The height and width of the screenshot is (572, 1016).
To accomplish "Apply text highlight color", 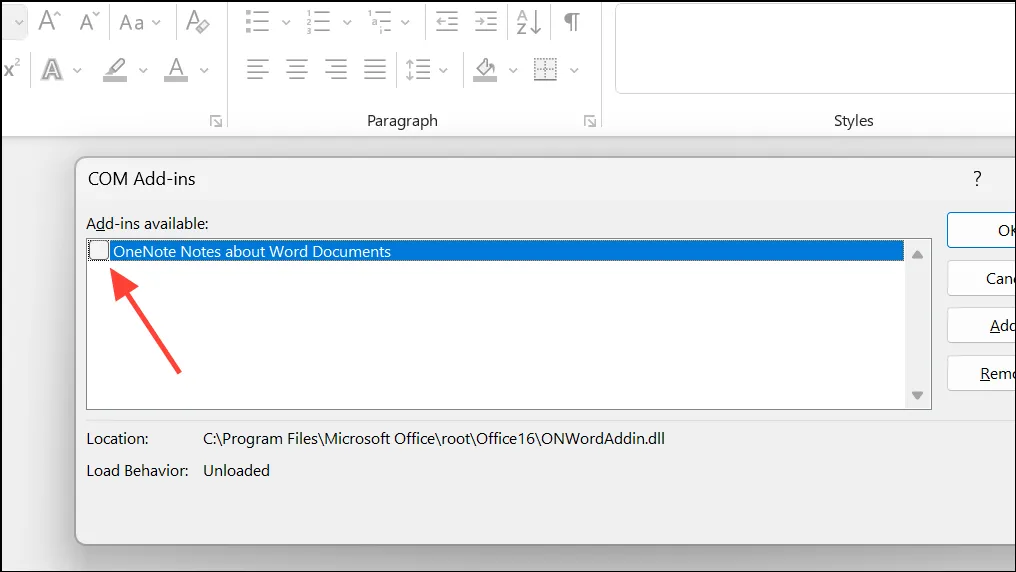I will (115, 69).
